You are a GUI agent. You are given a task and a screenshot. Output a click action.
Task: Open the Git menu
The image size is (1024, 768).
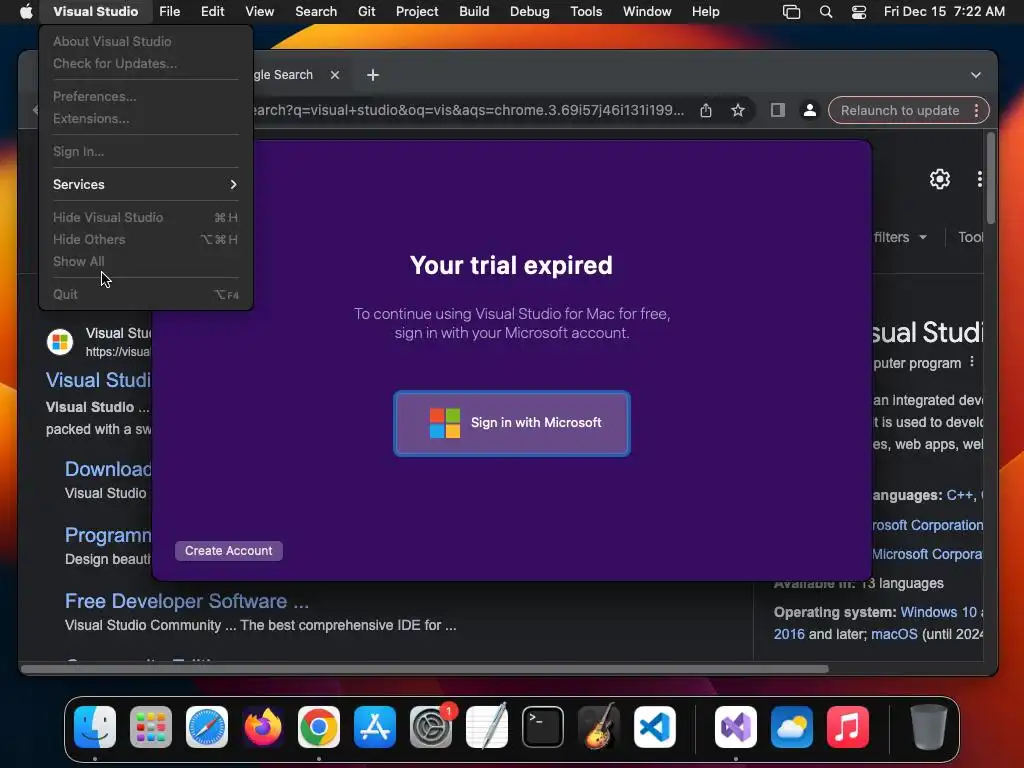pyautogui.click(x=366, y=11)
